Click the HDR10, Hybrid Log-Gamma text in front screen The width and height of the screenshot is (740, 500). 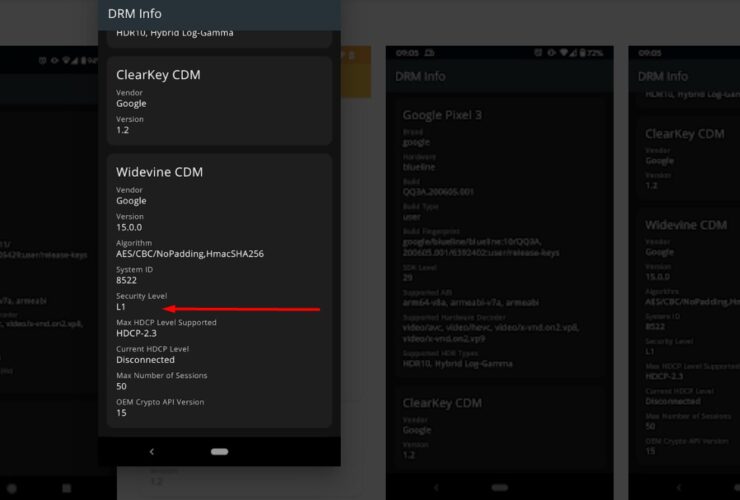175,33
